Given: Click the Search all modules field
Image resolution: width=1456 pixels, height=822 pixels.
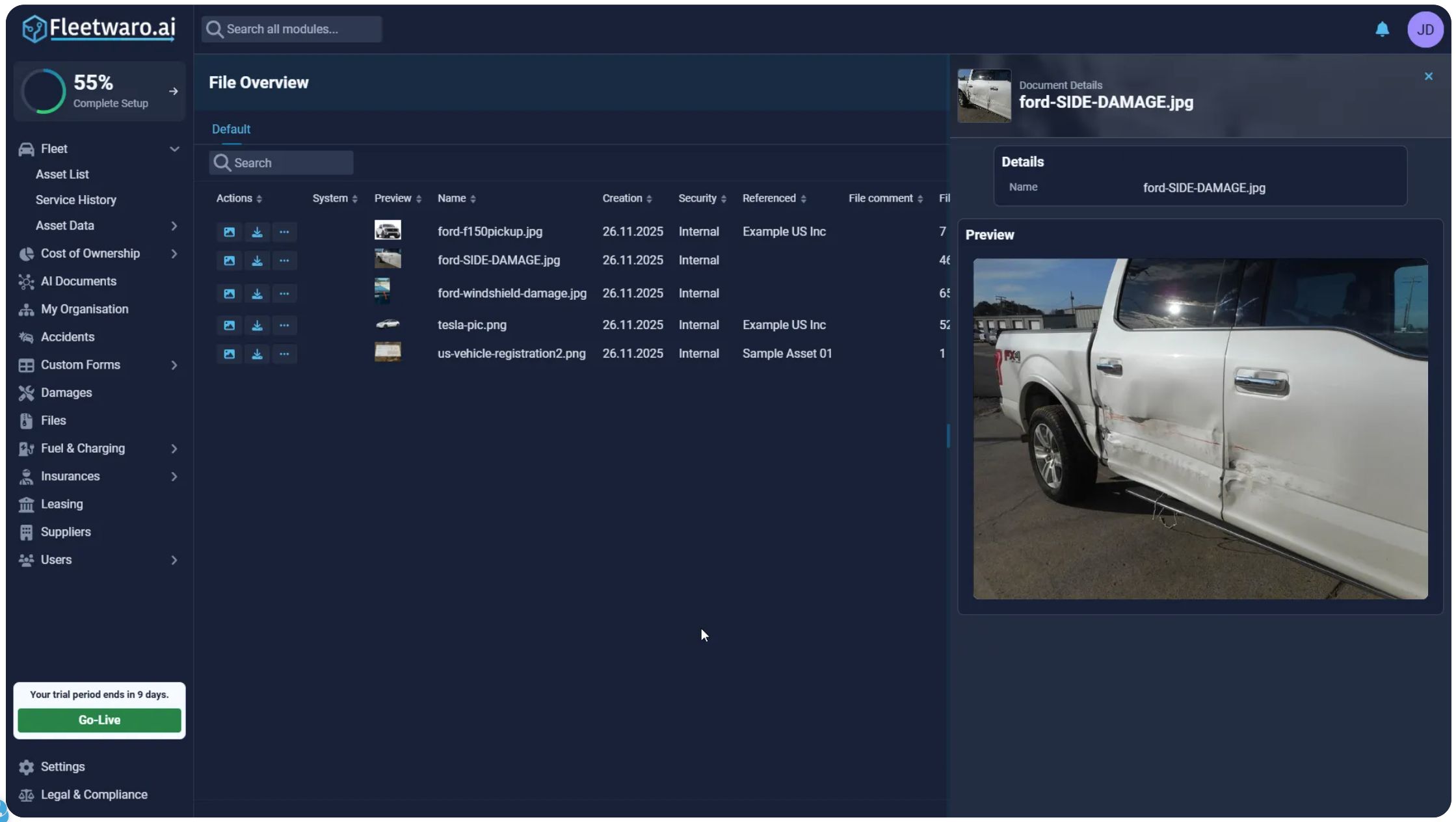Looking at the screenshot, I should pyautogui.click(x=292, y=29).
